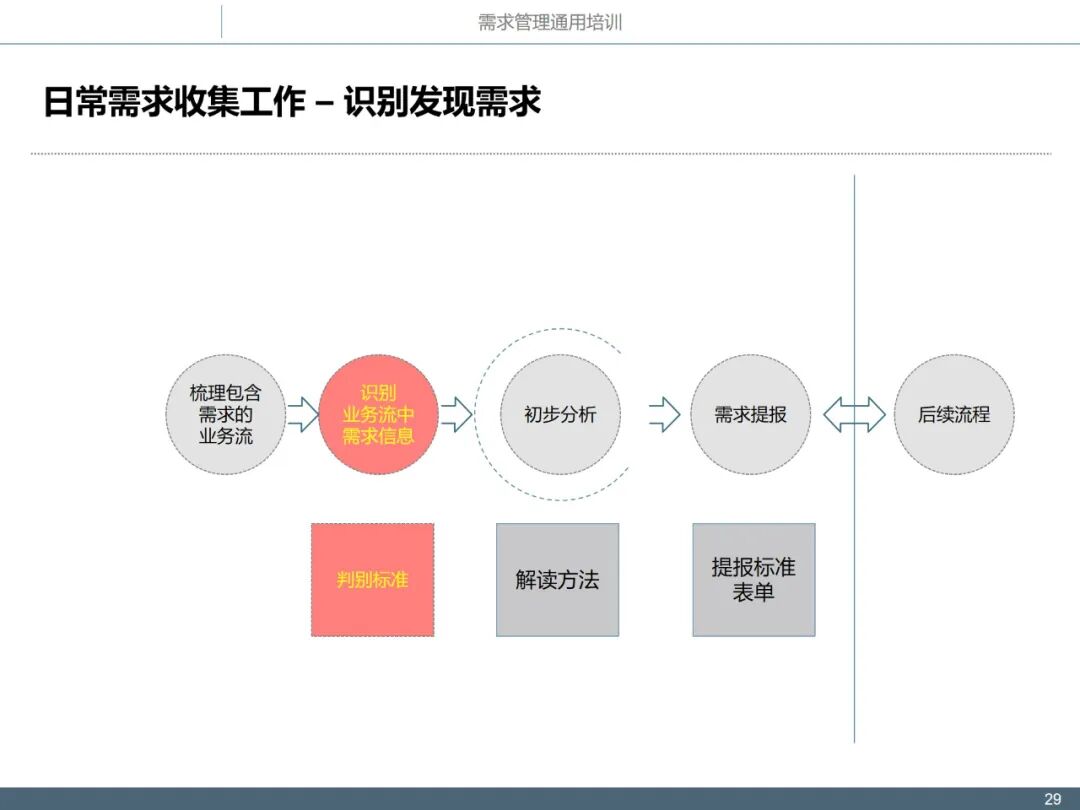The image size is (1080, 810).
Task: Select the red 识别业务流中需求信息 circle
Action: coord(380,413)
